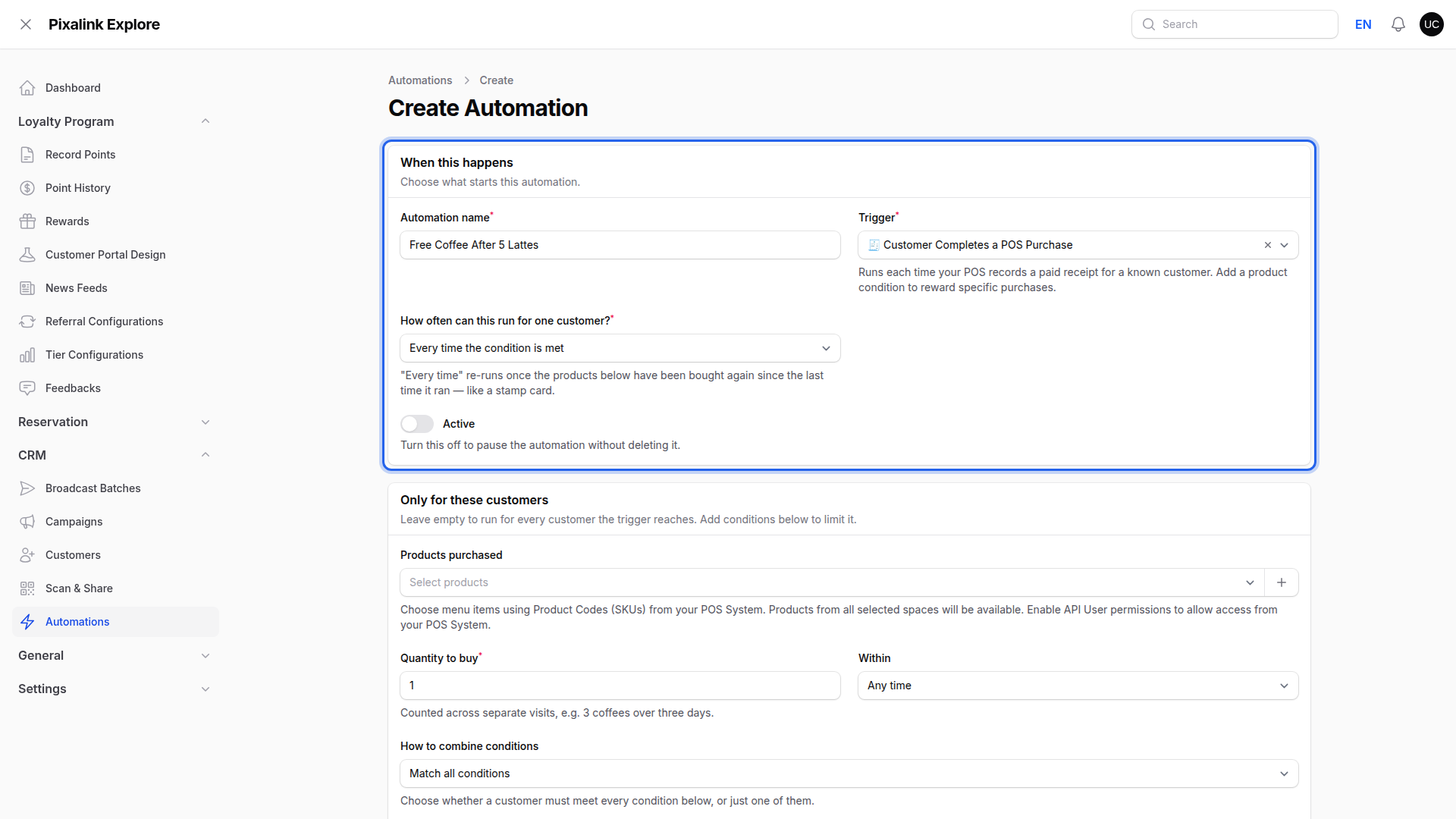Go to Point History in sidebar
This screenshot has height=819, width=1456.
(x=115, y=188)
